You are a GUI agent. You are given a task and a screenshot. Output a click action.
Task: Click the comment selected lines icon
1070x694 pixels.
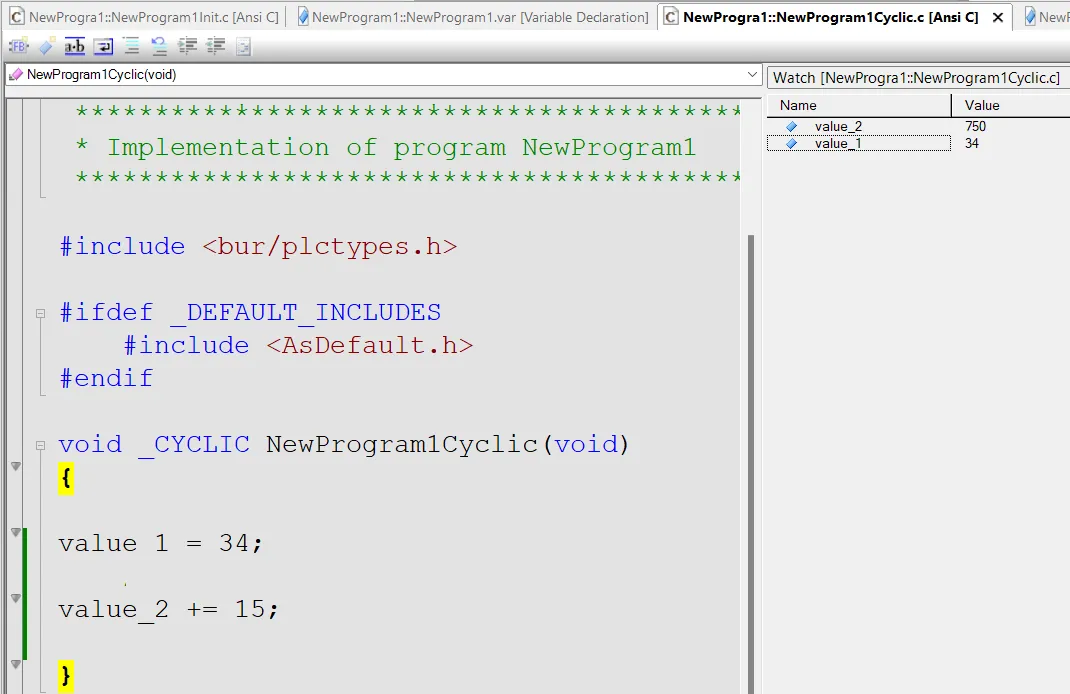(131, 46)
